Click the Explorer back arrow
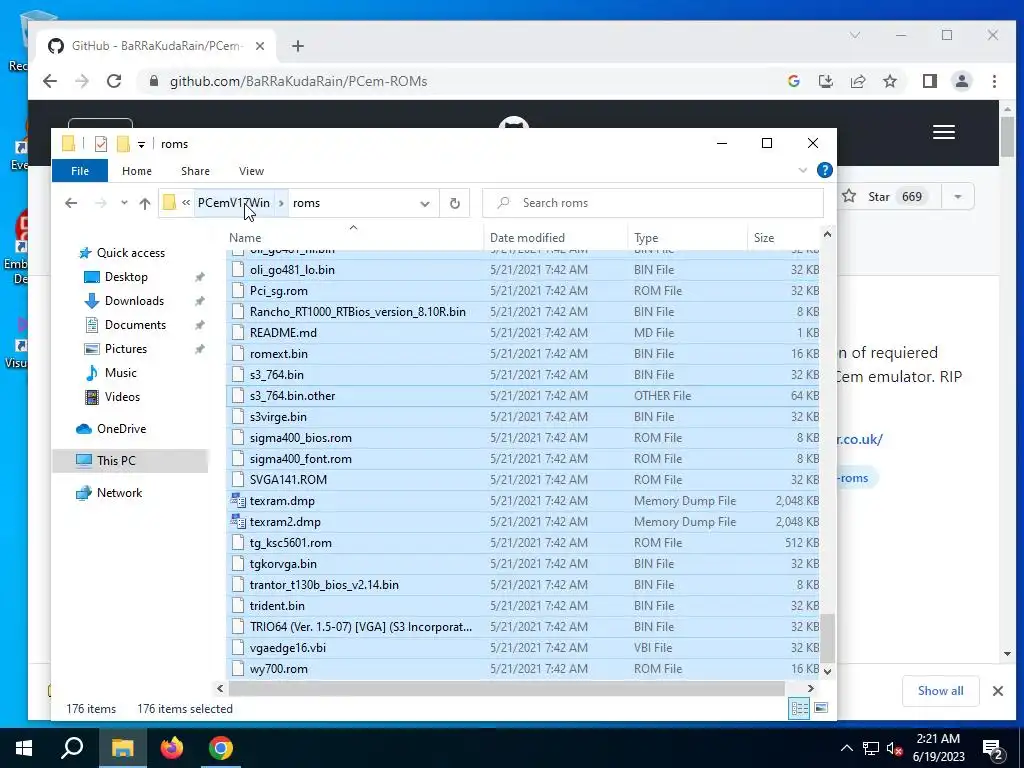Image resolution: width=1024 pixels, height=768 pixels. [71, 203]
